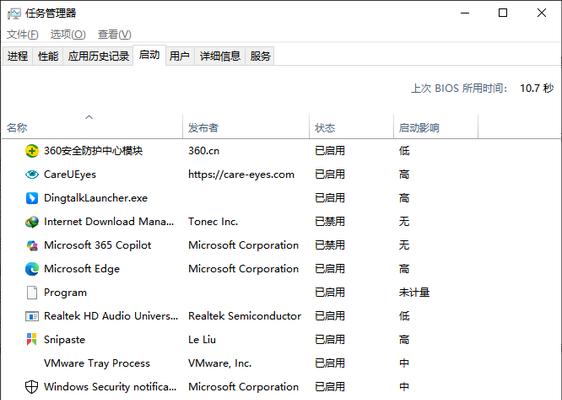Click the https://care-eyes.com publisher cell

tap(241, 175)
